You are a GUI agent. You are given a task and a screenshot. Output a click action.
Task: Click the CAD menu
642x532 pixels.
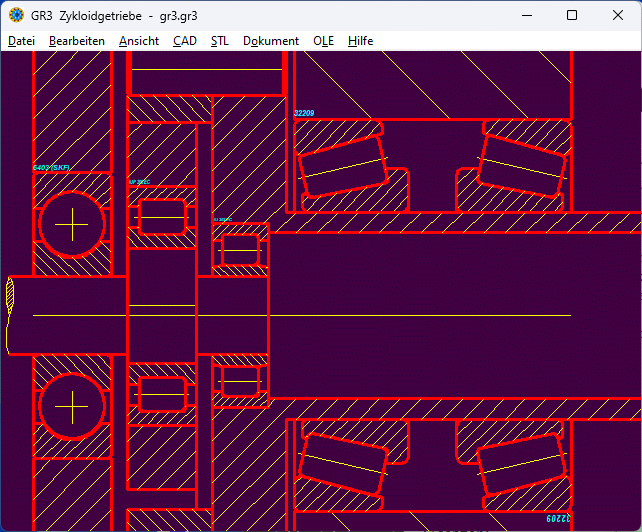click(x=185, y=41)
